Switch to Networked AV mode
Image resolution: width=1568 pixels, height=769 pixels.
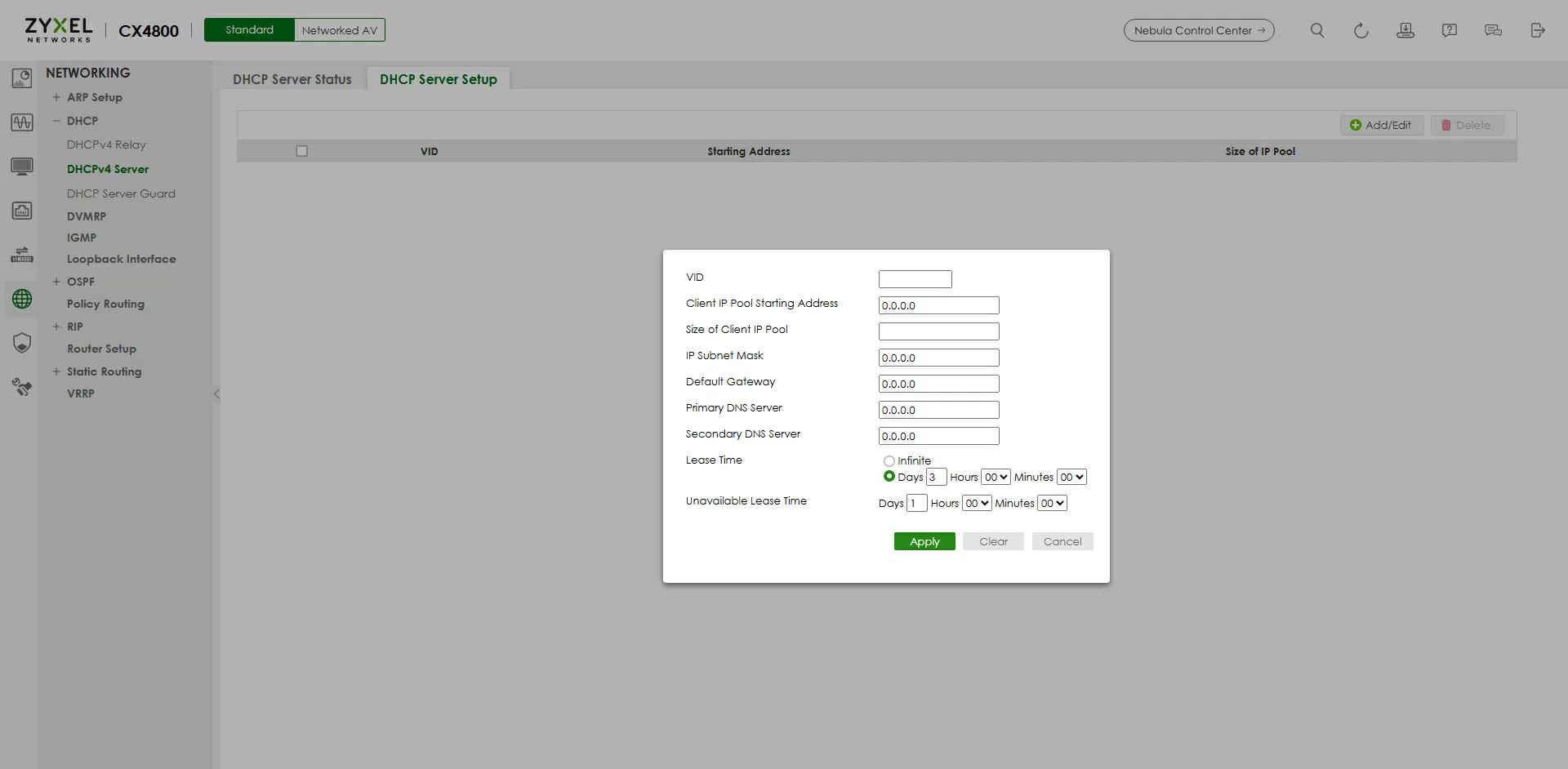click(339, 30)
